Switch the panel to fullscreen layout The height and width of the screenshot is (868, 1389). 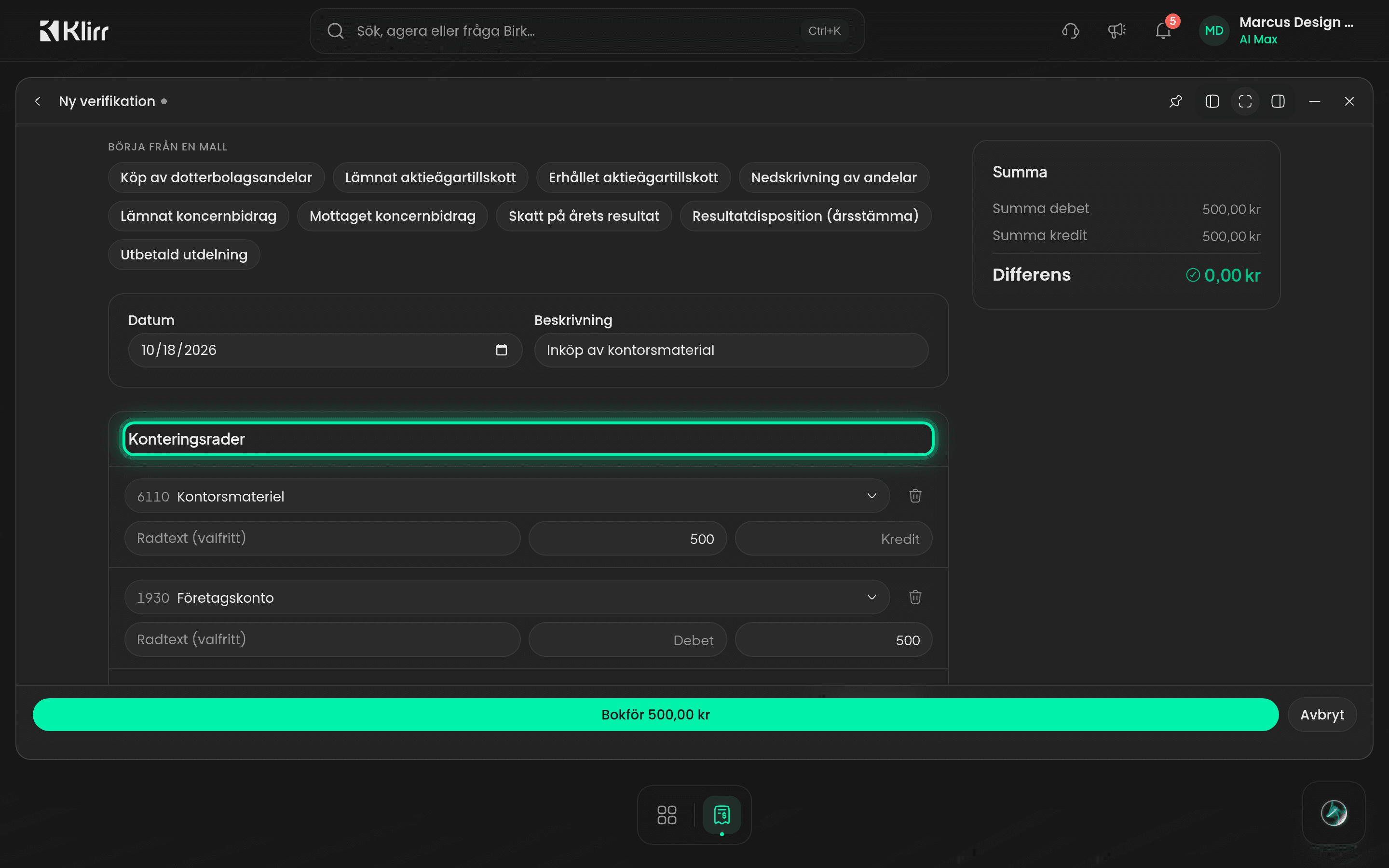pos(1245,102)
